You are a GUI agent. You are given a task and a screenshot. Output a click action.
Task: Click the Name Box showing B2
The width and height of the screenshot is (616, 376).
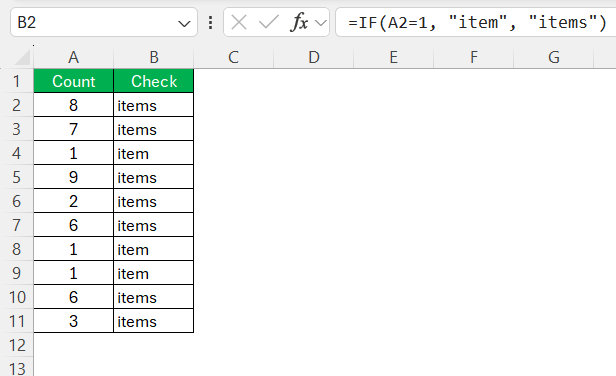tap(104, 22)
